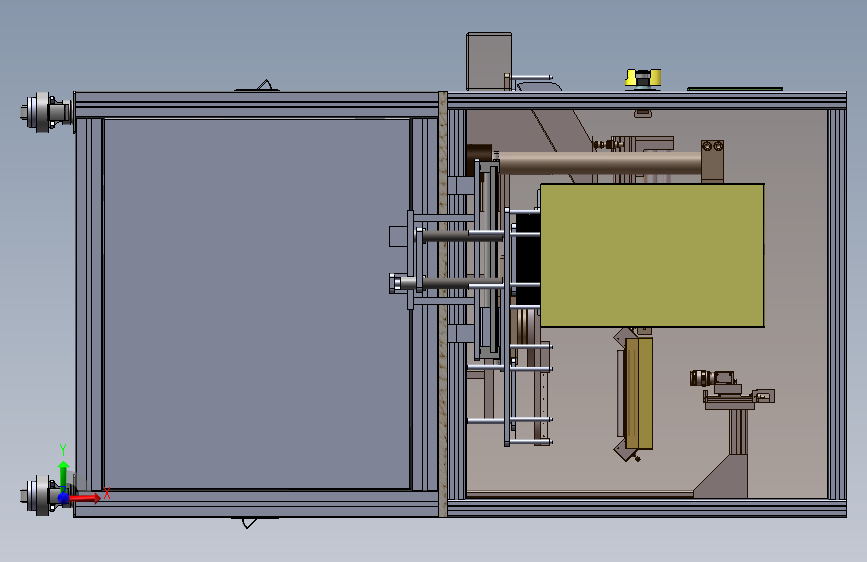Viewport: 867px width, 562px height.
Task: Select the lower-left caster wheel
Action: [x=46, y=495]
